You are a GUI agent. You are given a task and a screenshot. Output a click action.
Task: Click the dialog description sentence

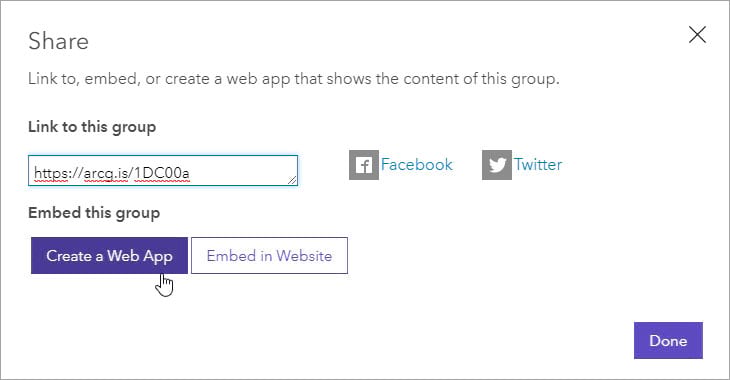294,79
